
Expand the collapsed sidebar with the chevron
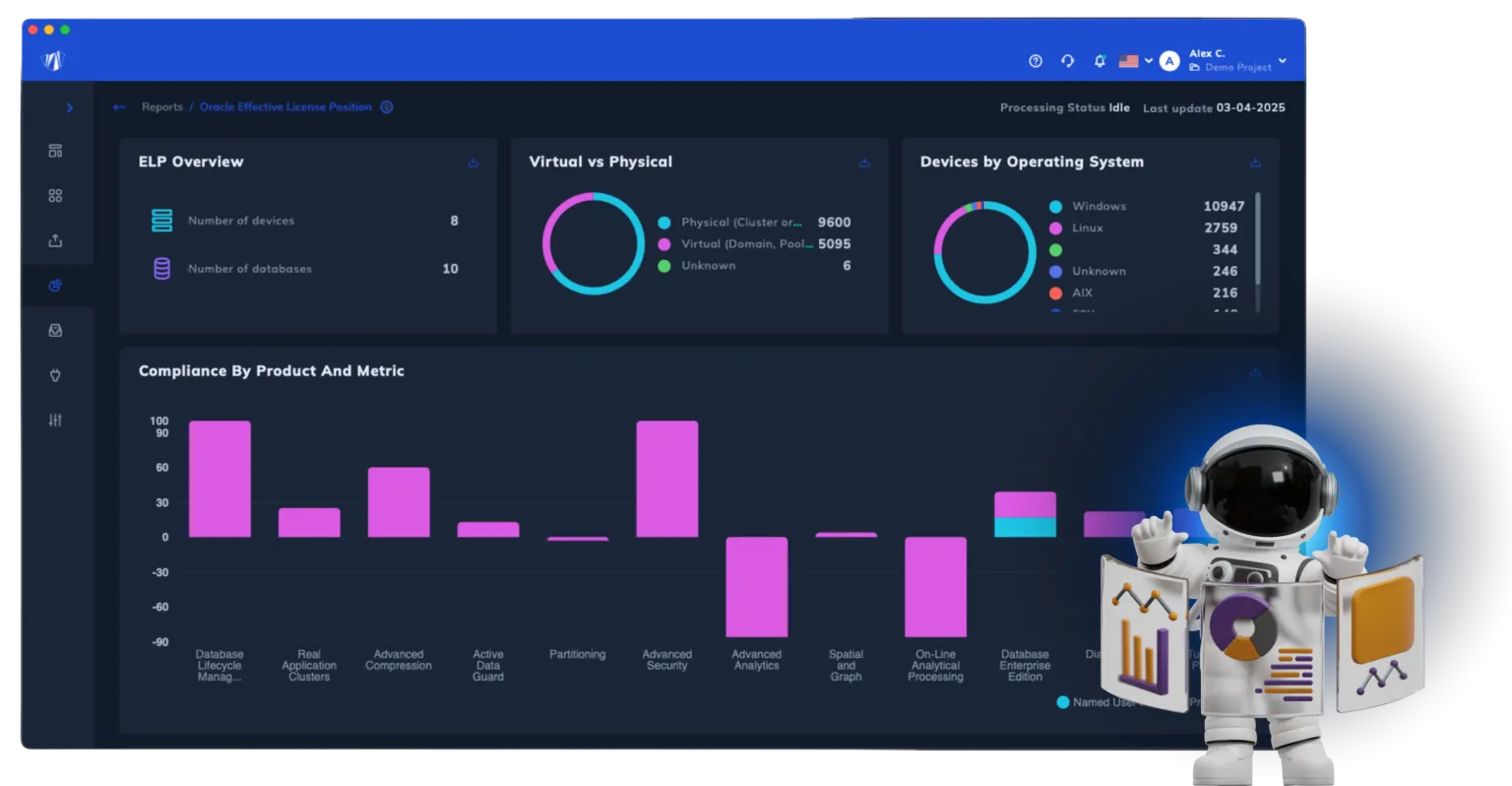point(69,107)
